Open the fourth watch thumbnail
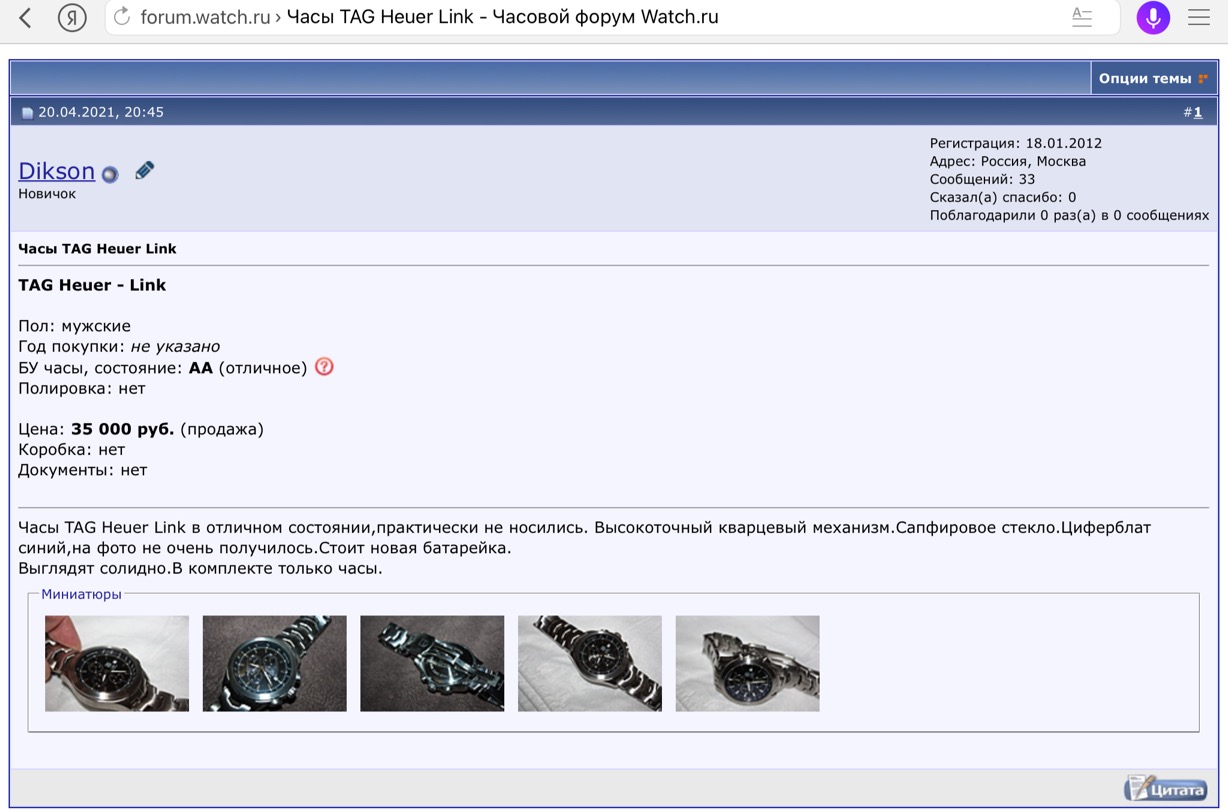1228x810 pixels. point(589,663)
